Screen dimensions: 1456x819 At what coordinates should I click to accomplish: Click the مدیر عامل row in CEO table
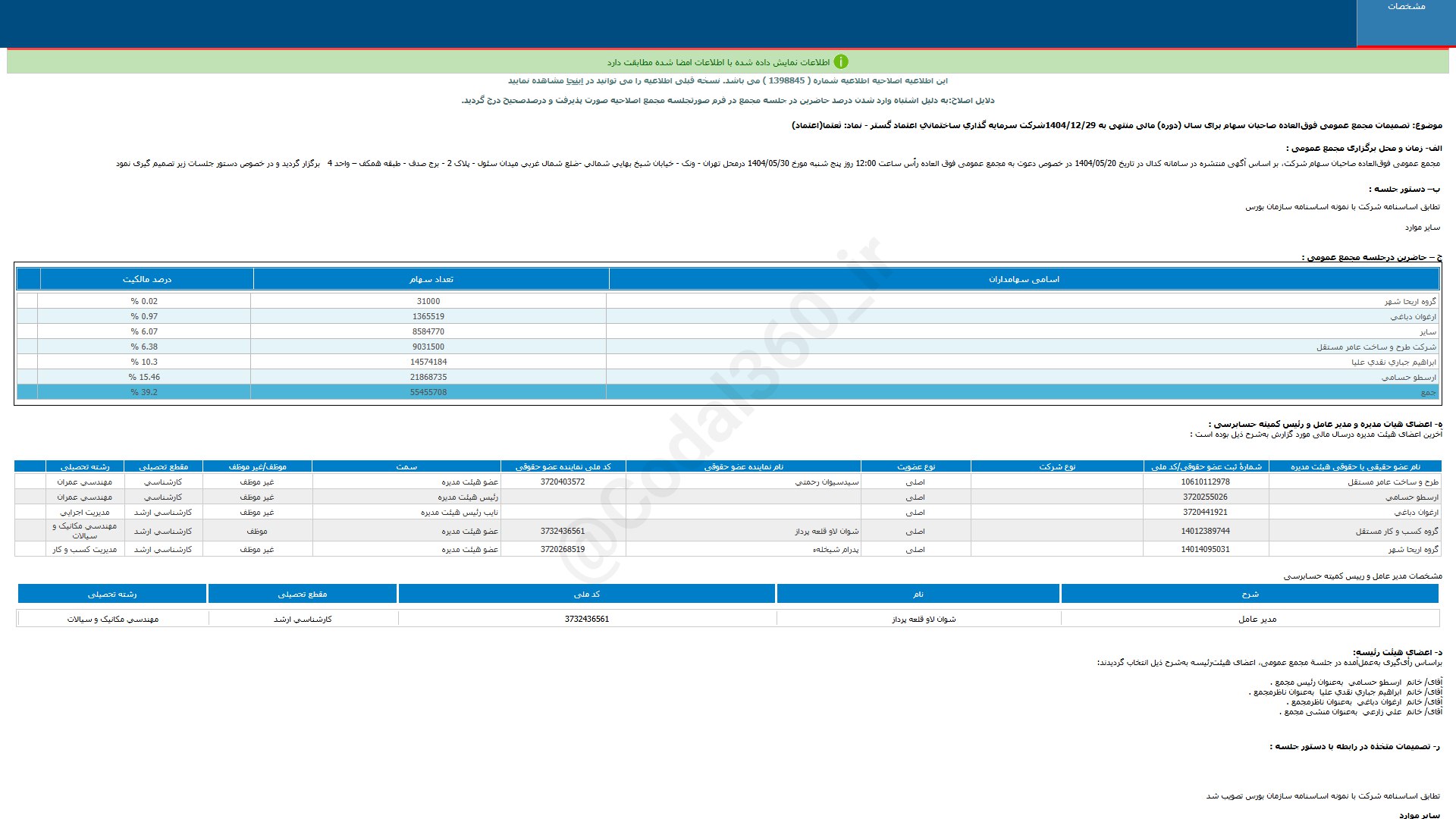(1257, 619)
